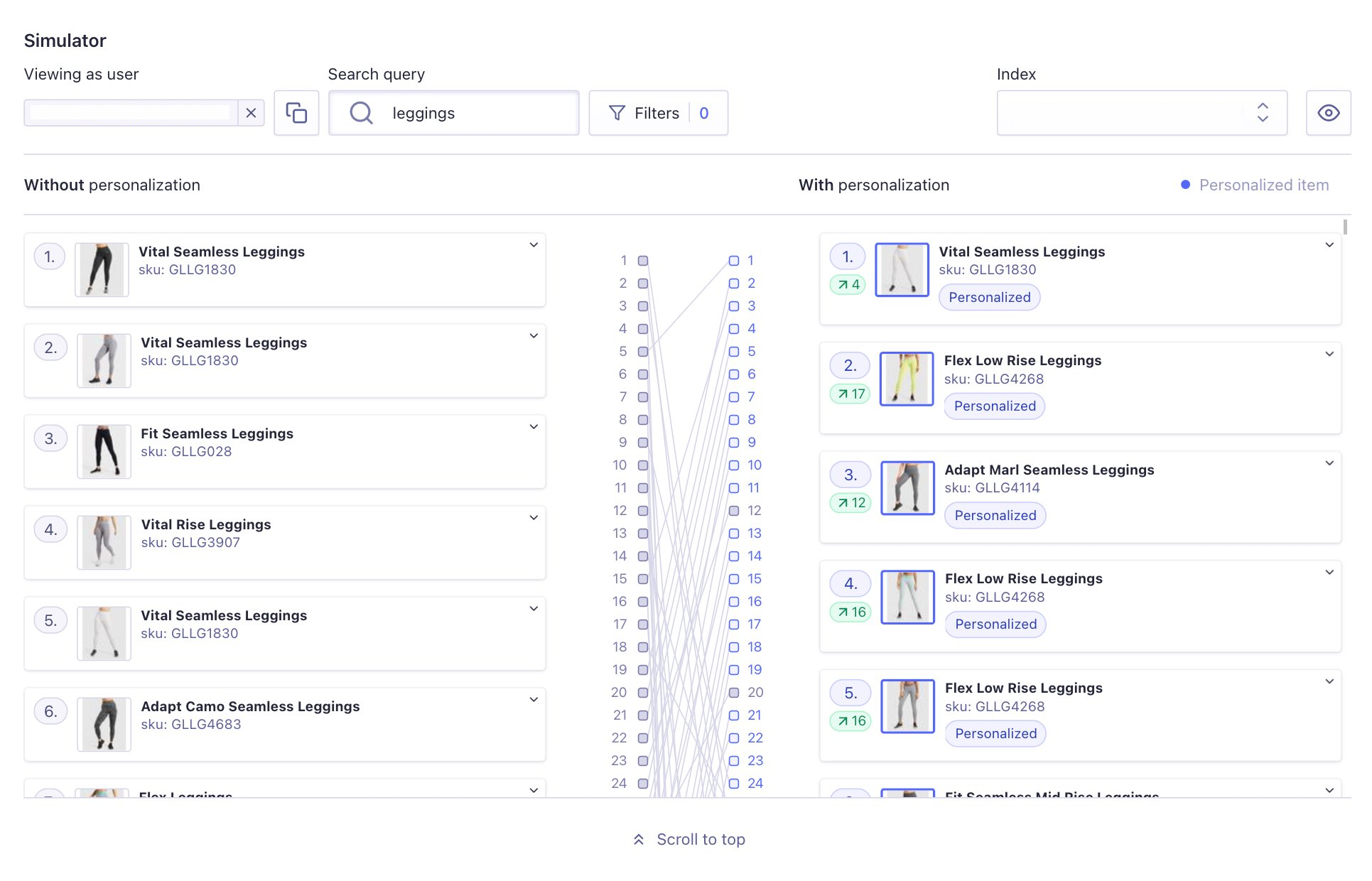The image size is (1372, 881).
Task: Expand Vital Rise Leggings result
Action: coord(534,518)
